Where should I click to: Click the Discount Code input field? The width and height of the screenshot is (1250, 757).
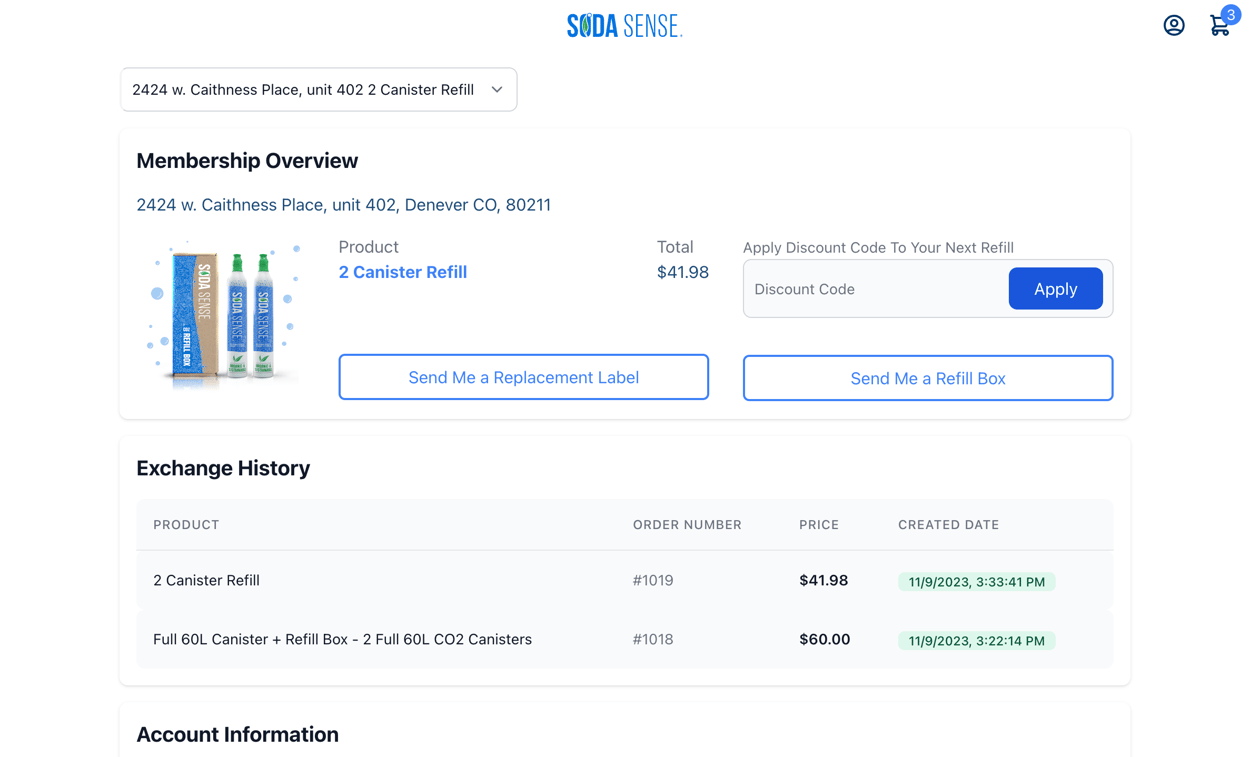click(x=875, y=289)
